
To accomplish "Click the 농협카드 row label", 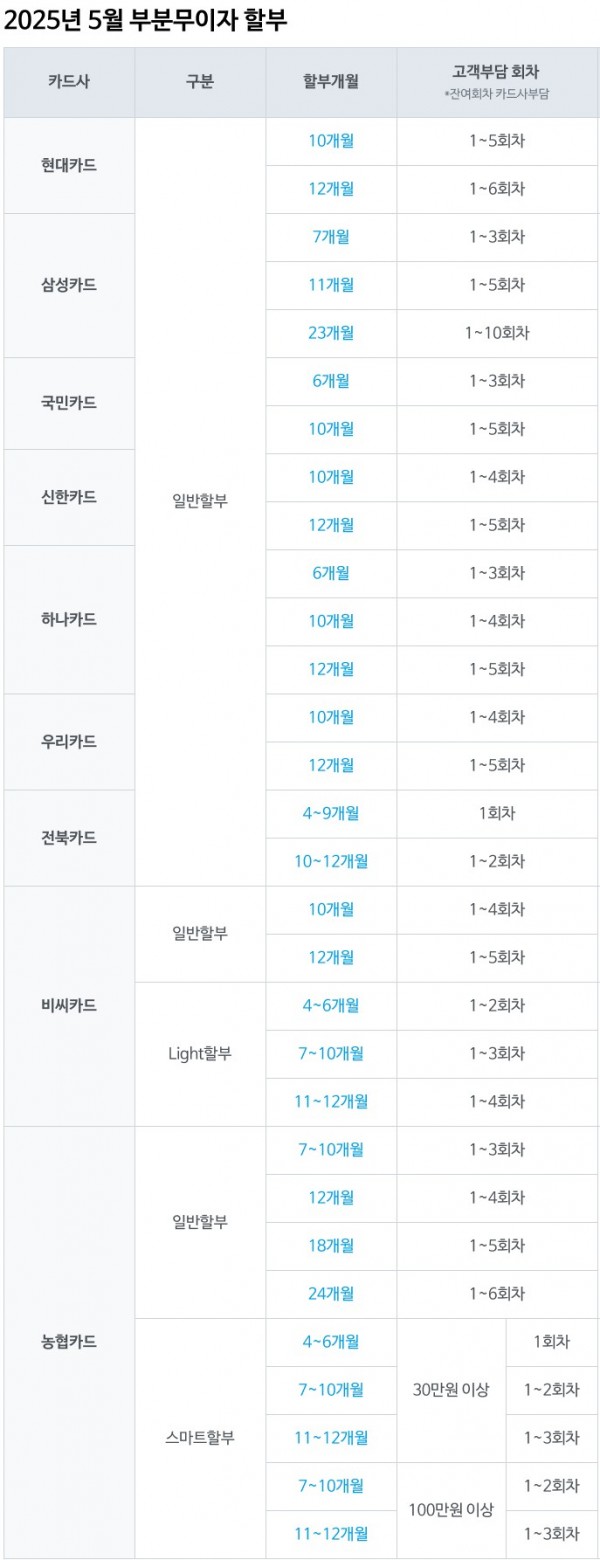I will [69, 1341].
